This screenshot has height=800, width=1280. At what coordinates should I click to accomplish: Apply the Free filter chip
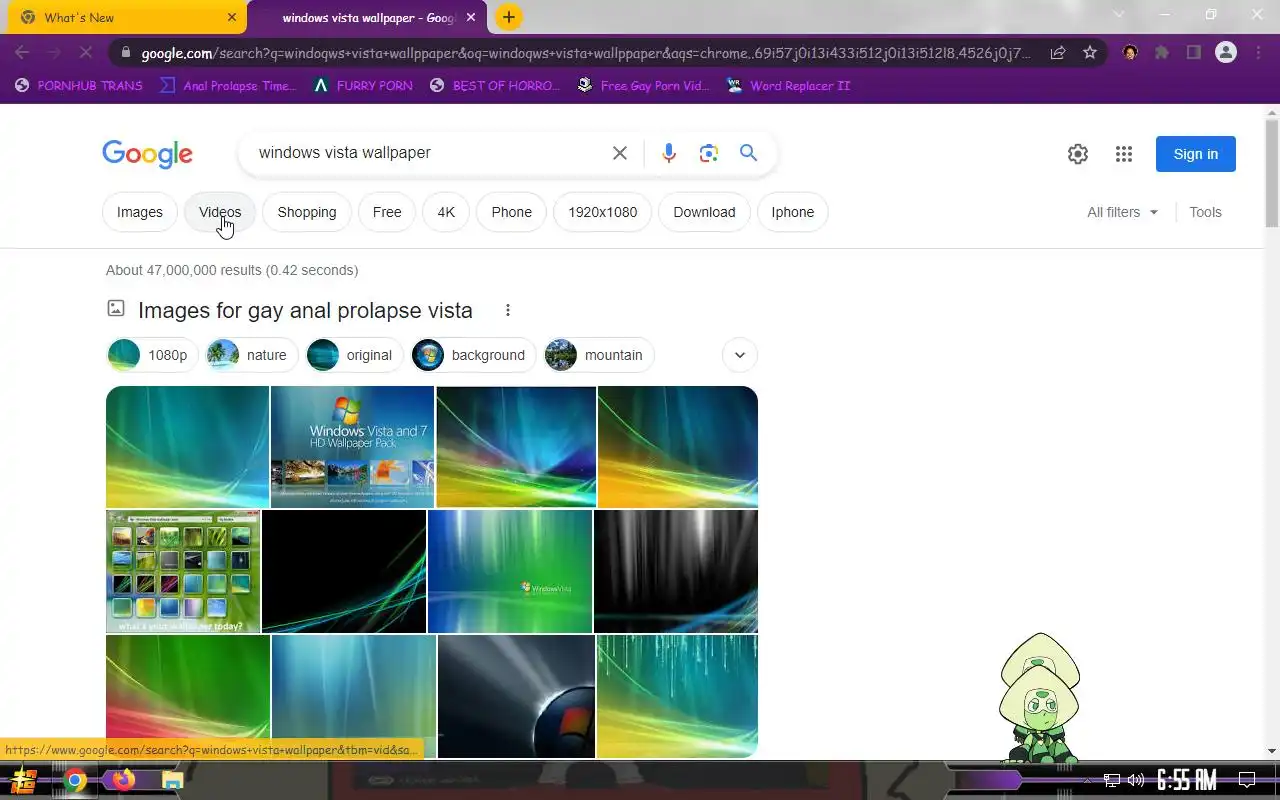[387, 212]
